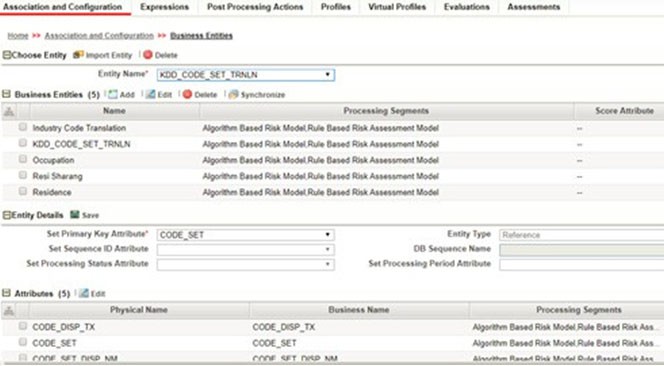Click the red Delete icon beside Import Entity
This screenshot has width=664, height=366.
(148, 55)
